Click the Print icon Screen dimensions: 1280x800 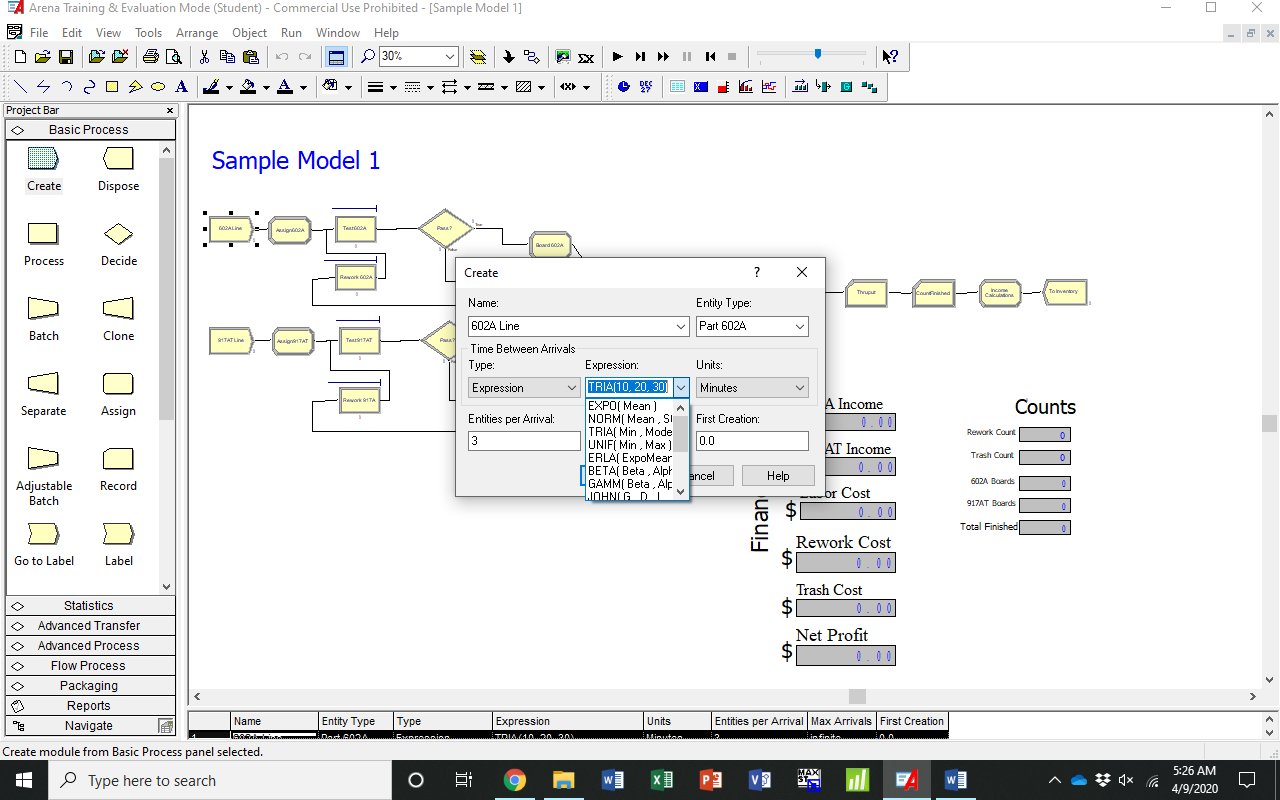(x=150, y=57)
